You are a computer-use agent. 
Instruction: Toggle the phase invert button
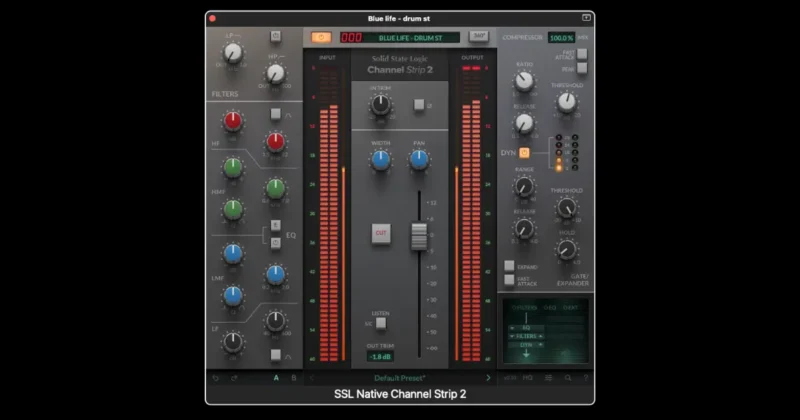(x=419, y=105)
